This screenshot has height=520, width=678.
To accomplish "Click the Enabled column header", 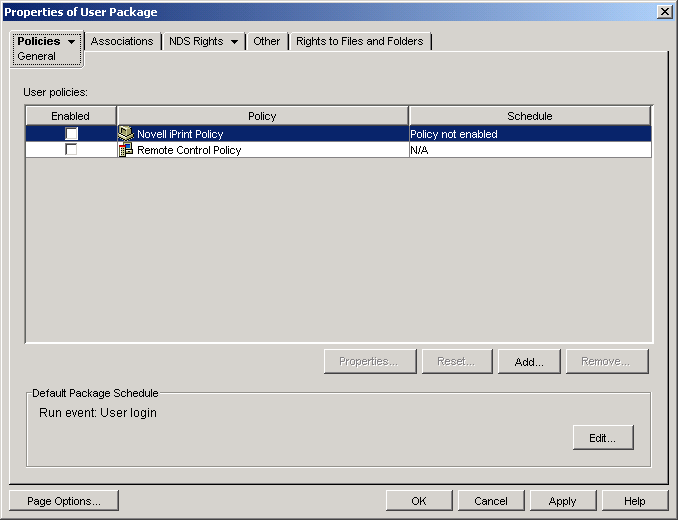I will coord(70,116).
